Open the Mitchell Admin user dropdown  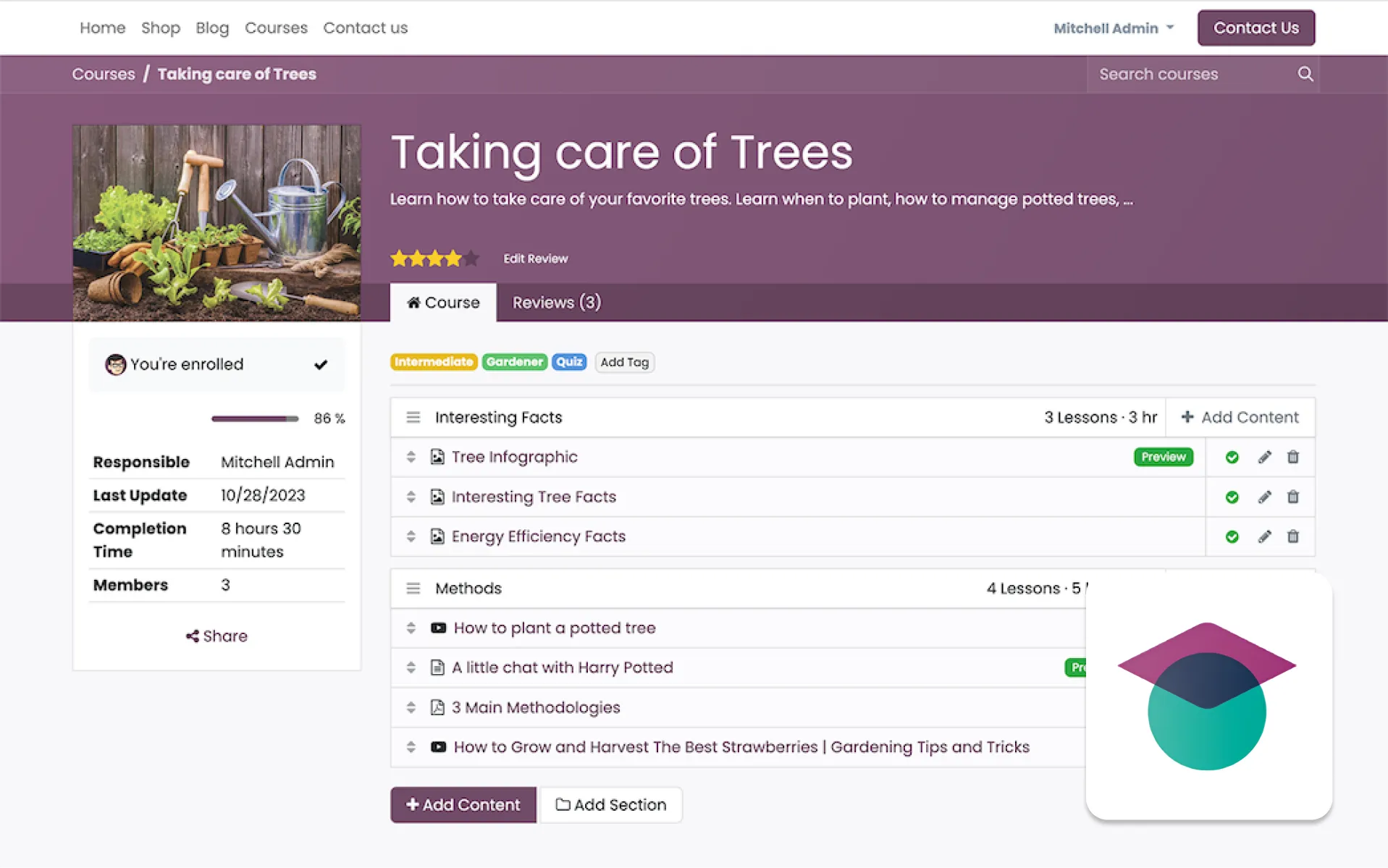click(x=1114, y=28)
